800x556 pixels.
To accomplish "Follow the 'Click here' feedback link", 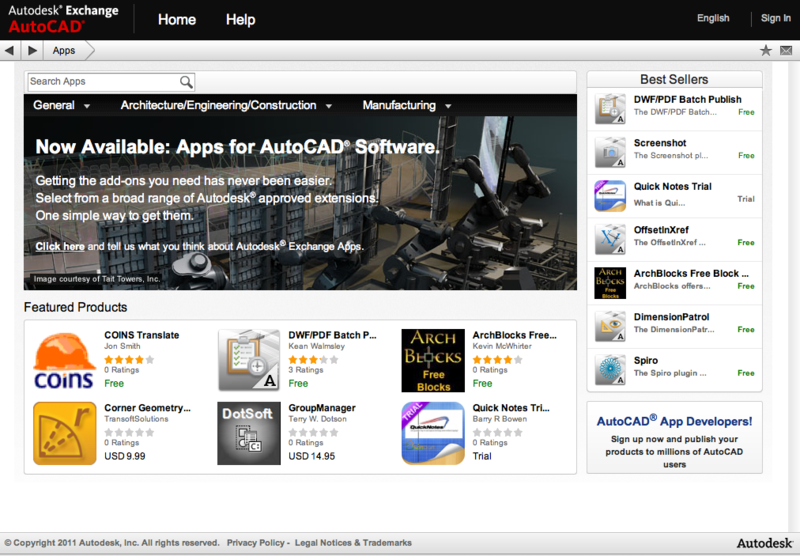I will click(x=60, y=246).
